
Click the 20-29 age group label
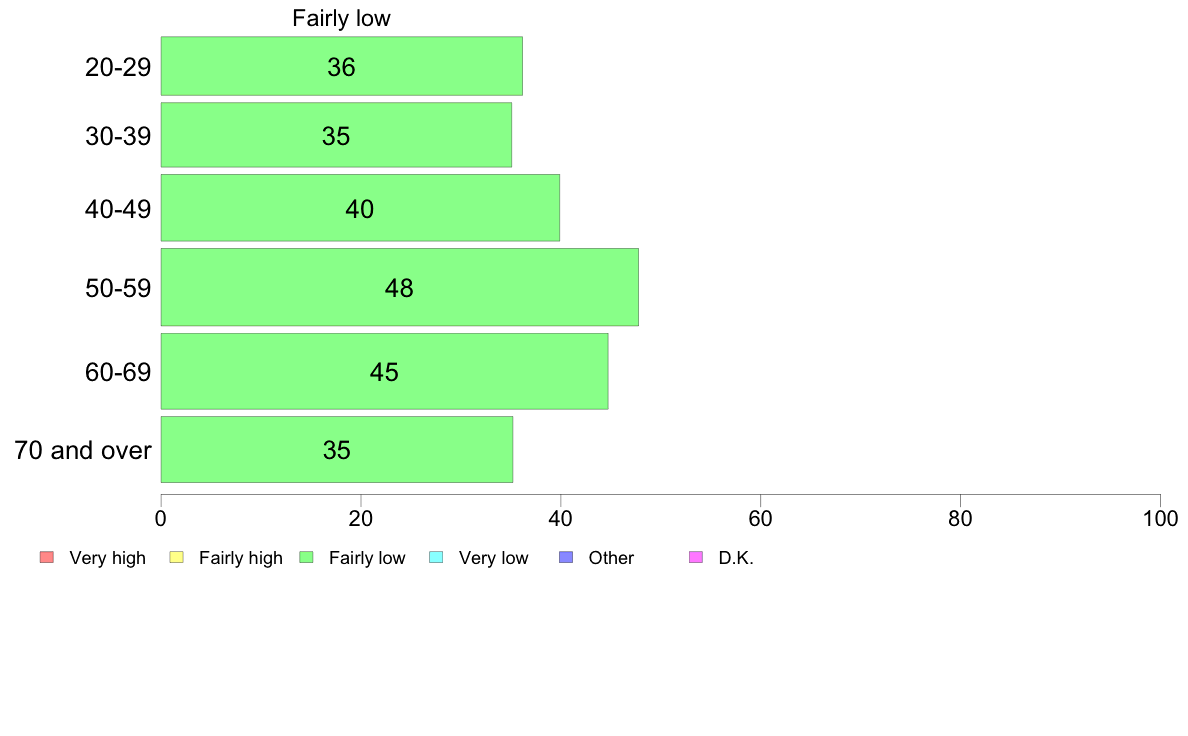(118, 67)
